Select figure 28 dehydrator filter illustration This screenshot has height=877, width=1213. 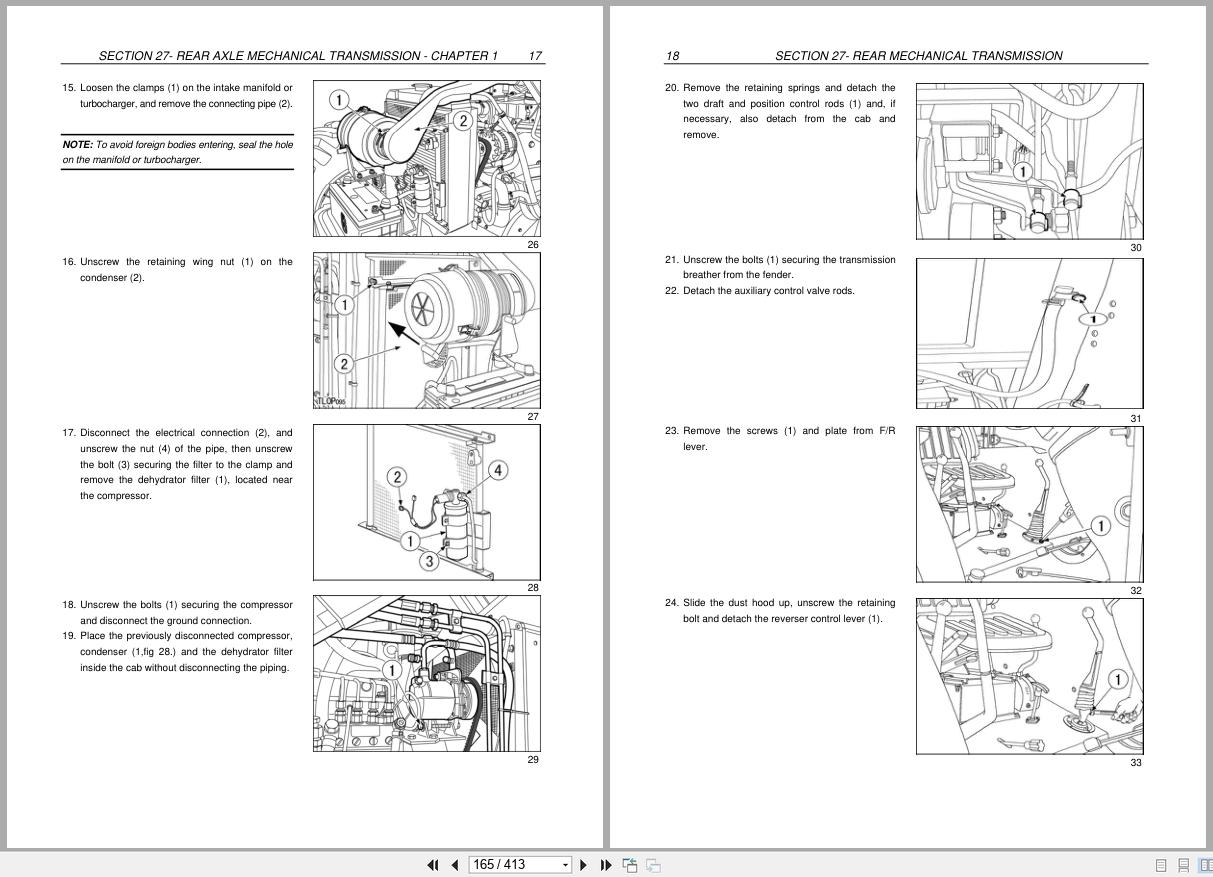pyautogui.click(x=427, y=503)
